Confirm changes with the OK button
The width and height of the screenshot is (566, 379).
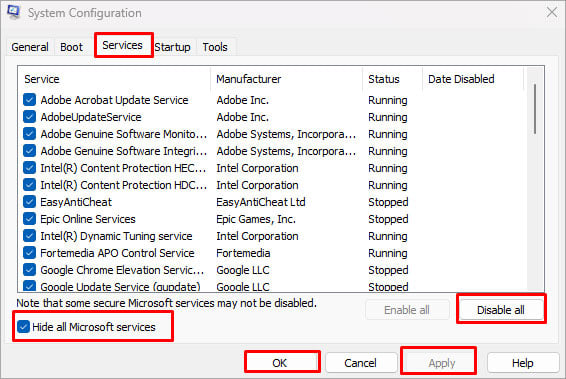[280, 362]
